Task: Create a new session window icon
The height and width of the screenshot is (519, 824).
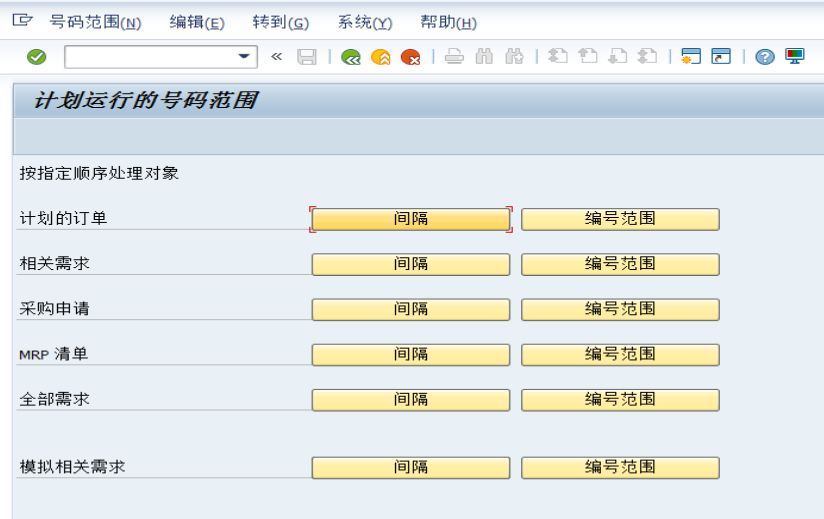Action: coord(691,56)
